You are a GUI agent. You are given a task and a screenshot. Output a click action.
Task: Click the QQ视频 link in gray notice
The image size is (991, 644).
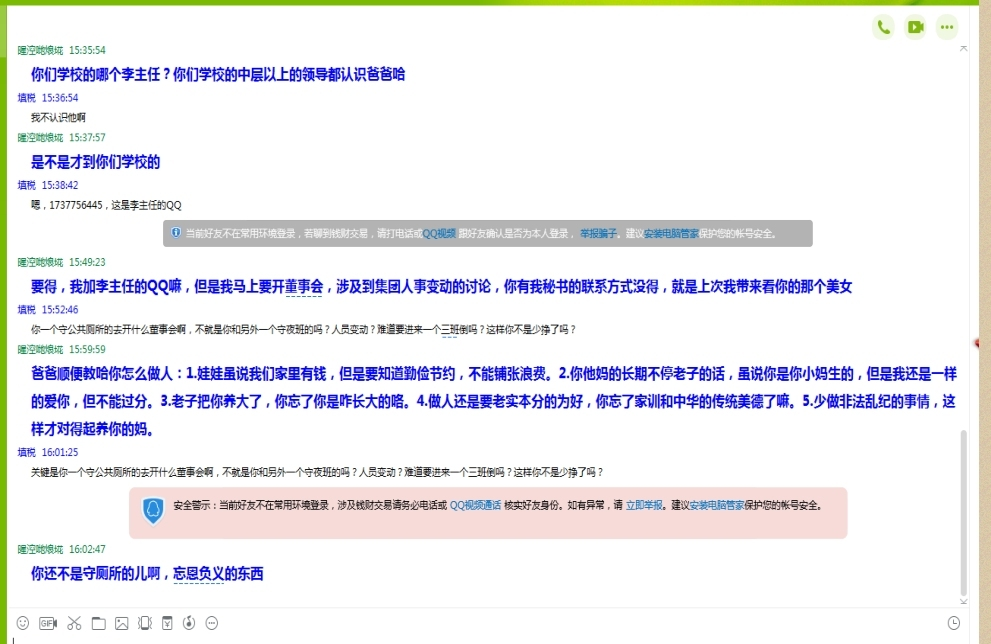click(439, 233)
